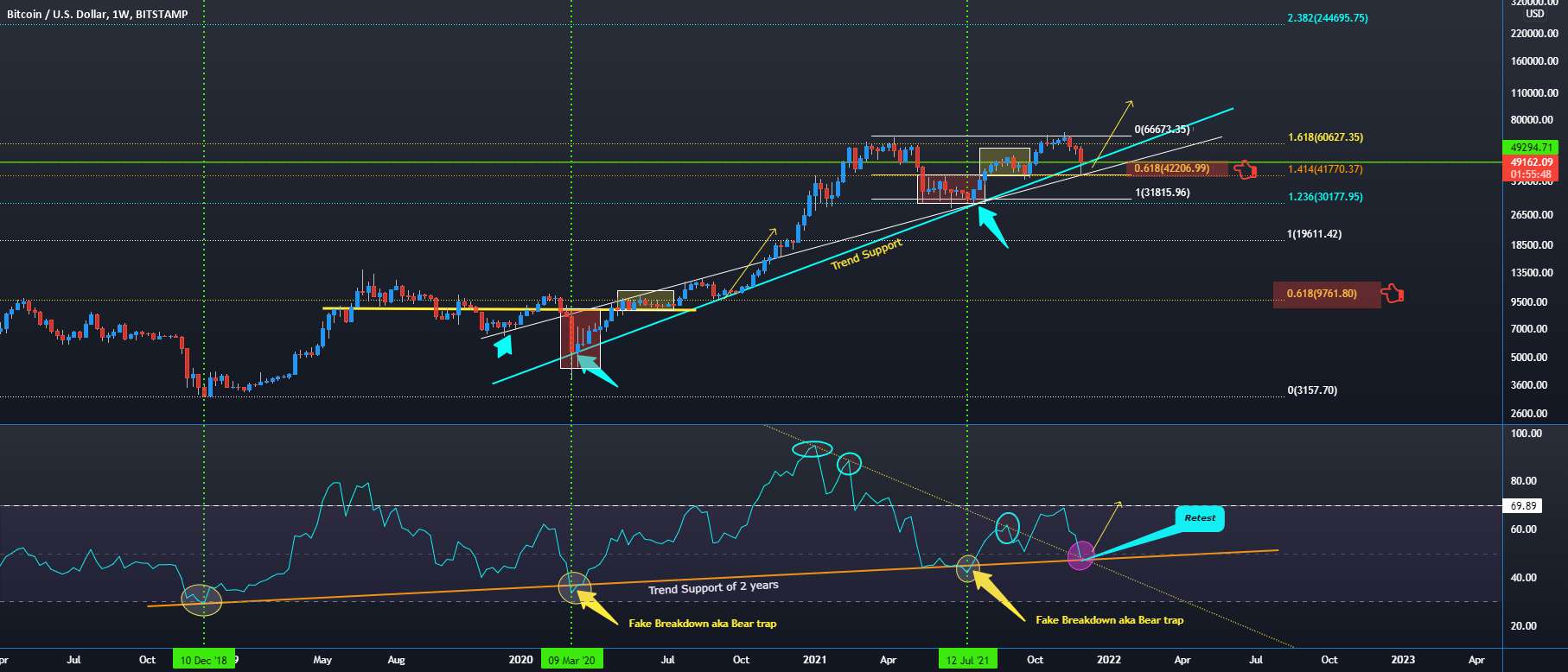This screenshot has height=672, width=1568.
Task: Select Fake Breakdown label near 12 Jul '21
Action: tap(1109, 620)
